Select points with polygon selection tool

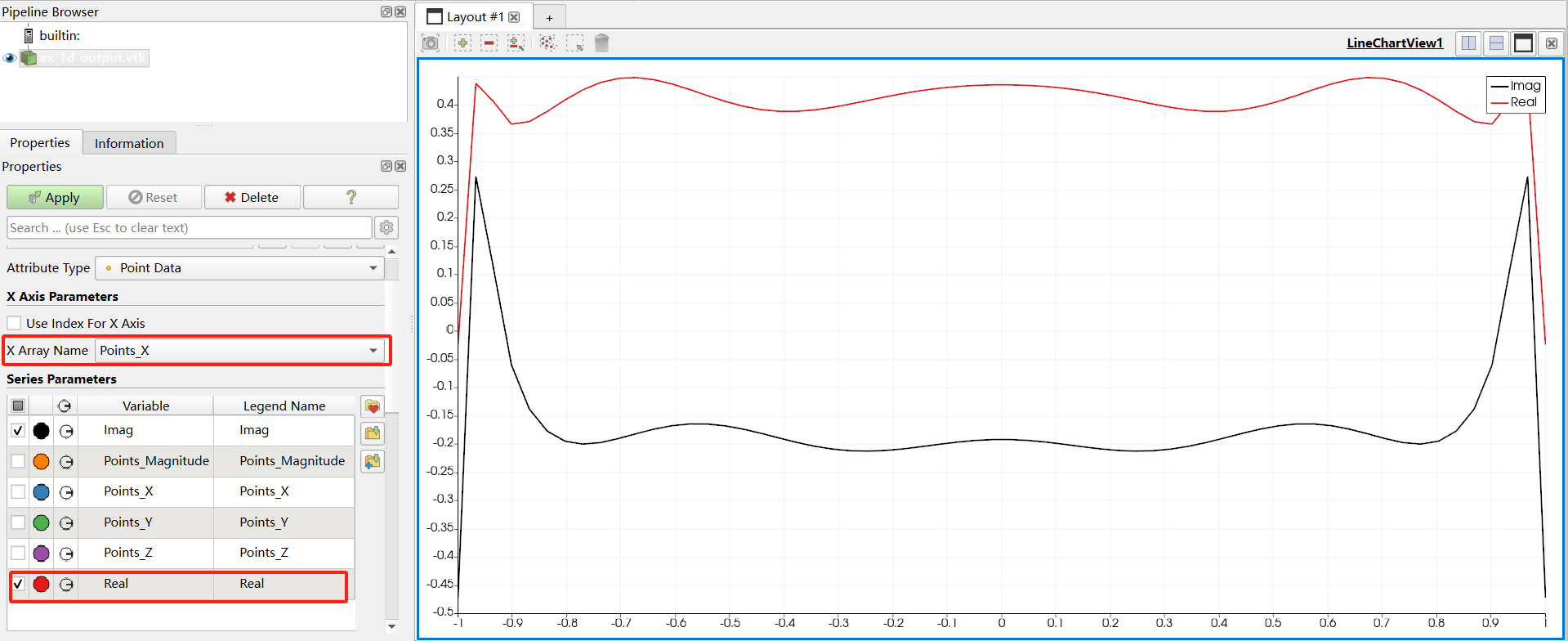tap(547, 43)
